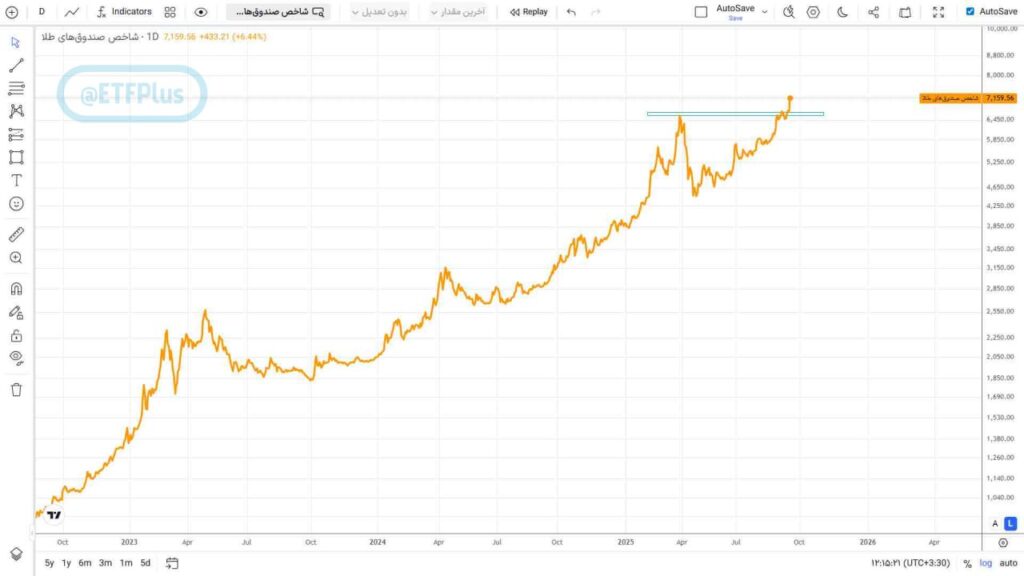Expand the AutoSave layout dropdown arrow
The width and height of the screenshot is (1024, 576).
[765, 12]
